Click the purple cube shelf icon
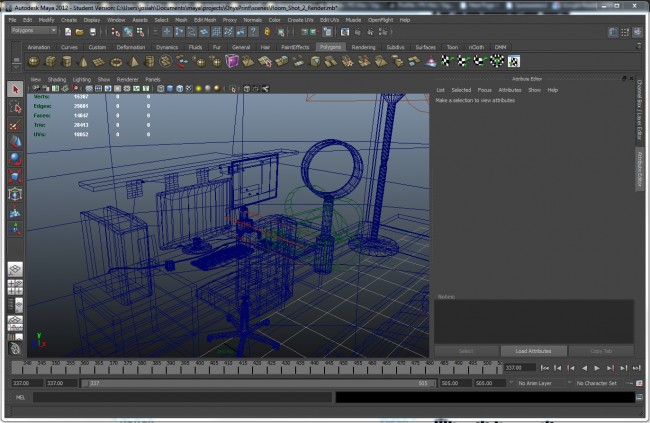650x423 pixels. (232, 61)
